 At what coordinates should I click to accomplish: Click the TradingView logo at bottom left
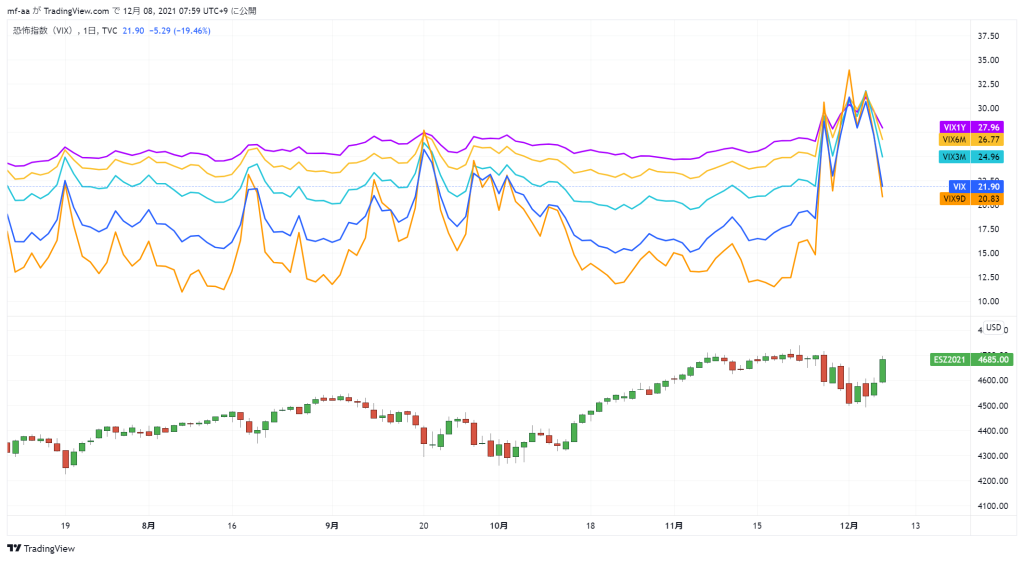(41, 549)
